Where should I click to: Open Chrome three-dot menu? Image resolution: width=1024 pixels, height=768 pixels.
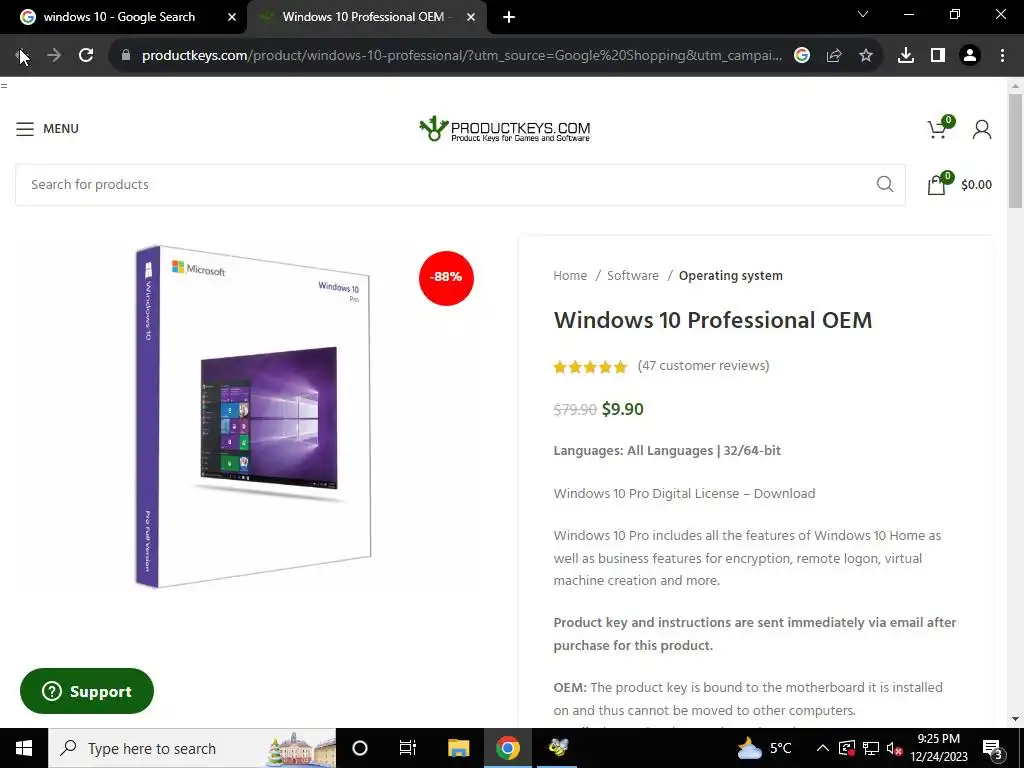pos(1002,56)
